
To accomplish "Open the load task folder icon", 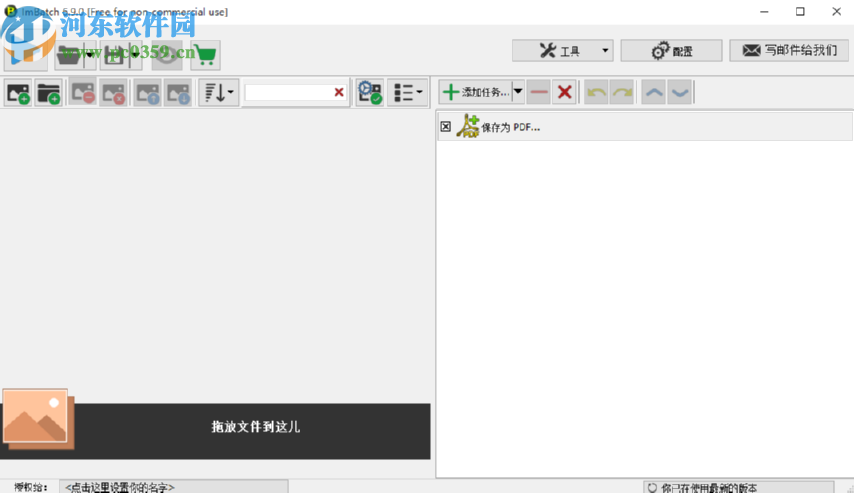I will click(x=69, y=55).
